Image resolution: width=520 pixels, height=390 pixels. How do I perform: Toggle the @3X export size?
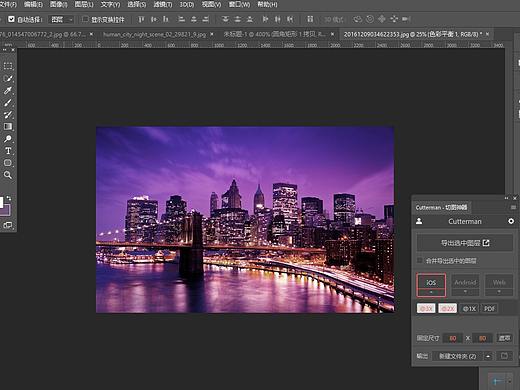[x=426, y=308]
